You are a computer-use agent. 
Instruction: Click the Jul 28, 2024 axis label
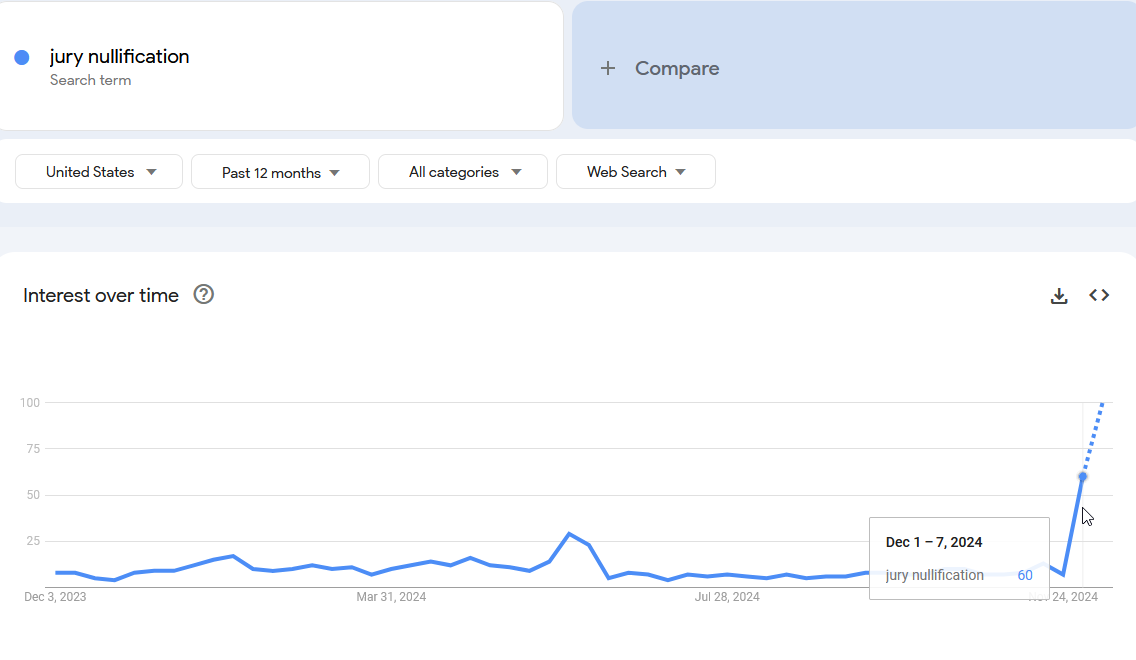[x=727, y=597]
